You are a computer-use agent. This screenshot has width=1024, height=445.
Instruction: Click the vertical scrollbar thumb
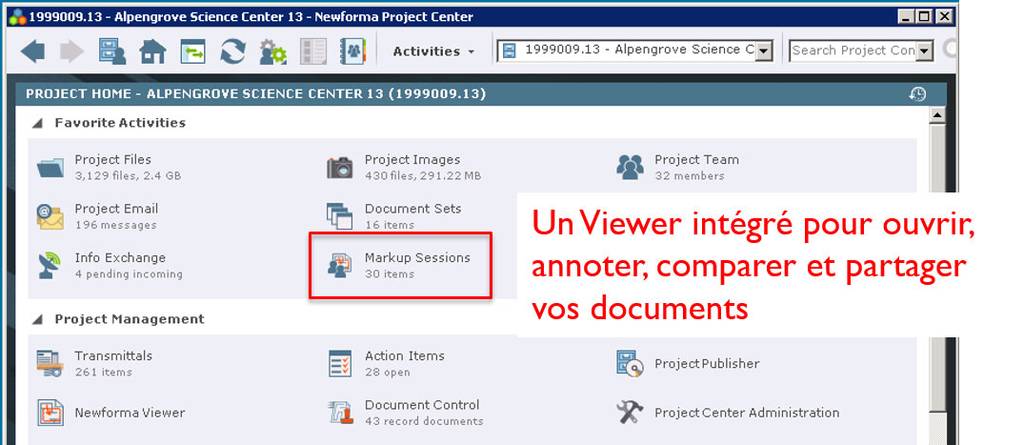[937, 268]
